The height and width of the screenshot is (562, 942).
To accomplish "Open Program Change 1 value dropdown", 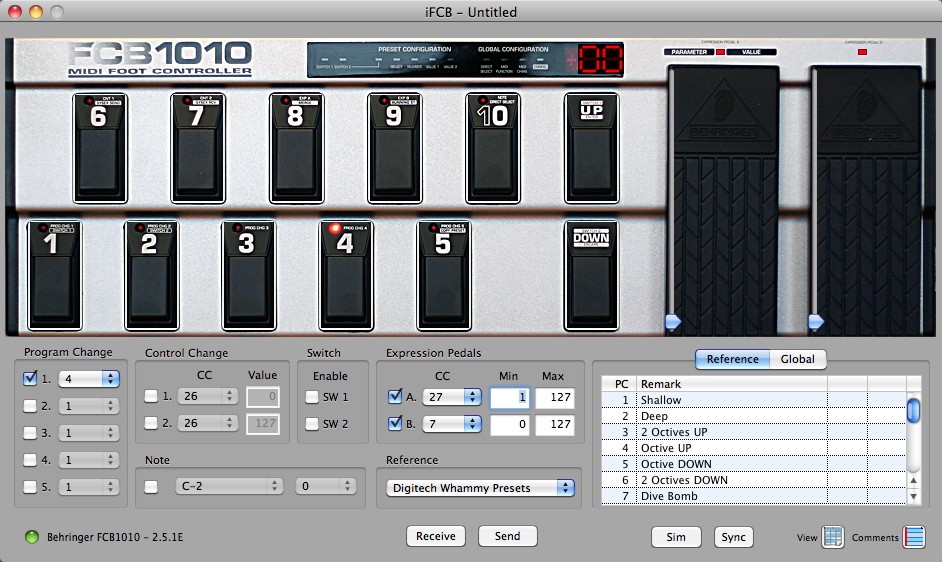I will coord(89,379).
